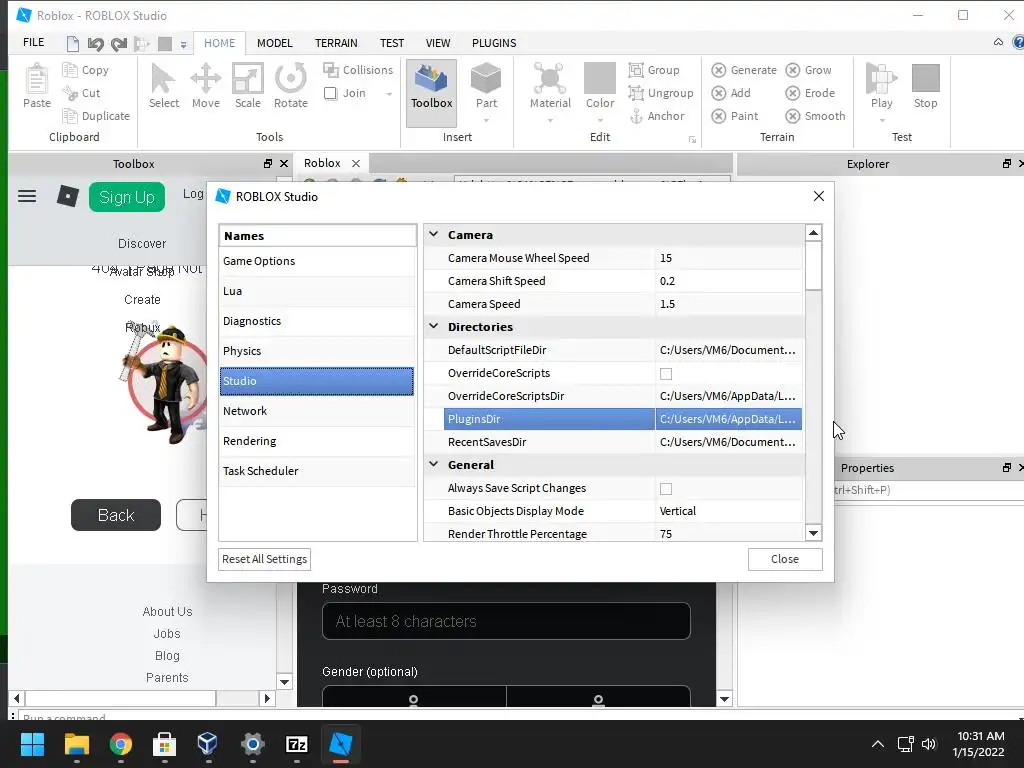
Task: Open the Join mode dropdown arrow
Action: tap(389, 94)
